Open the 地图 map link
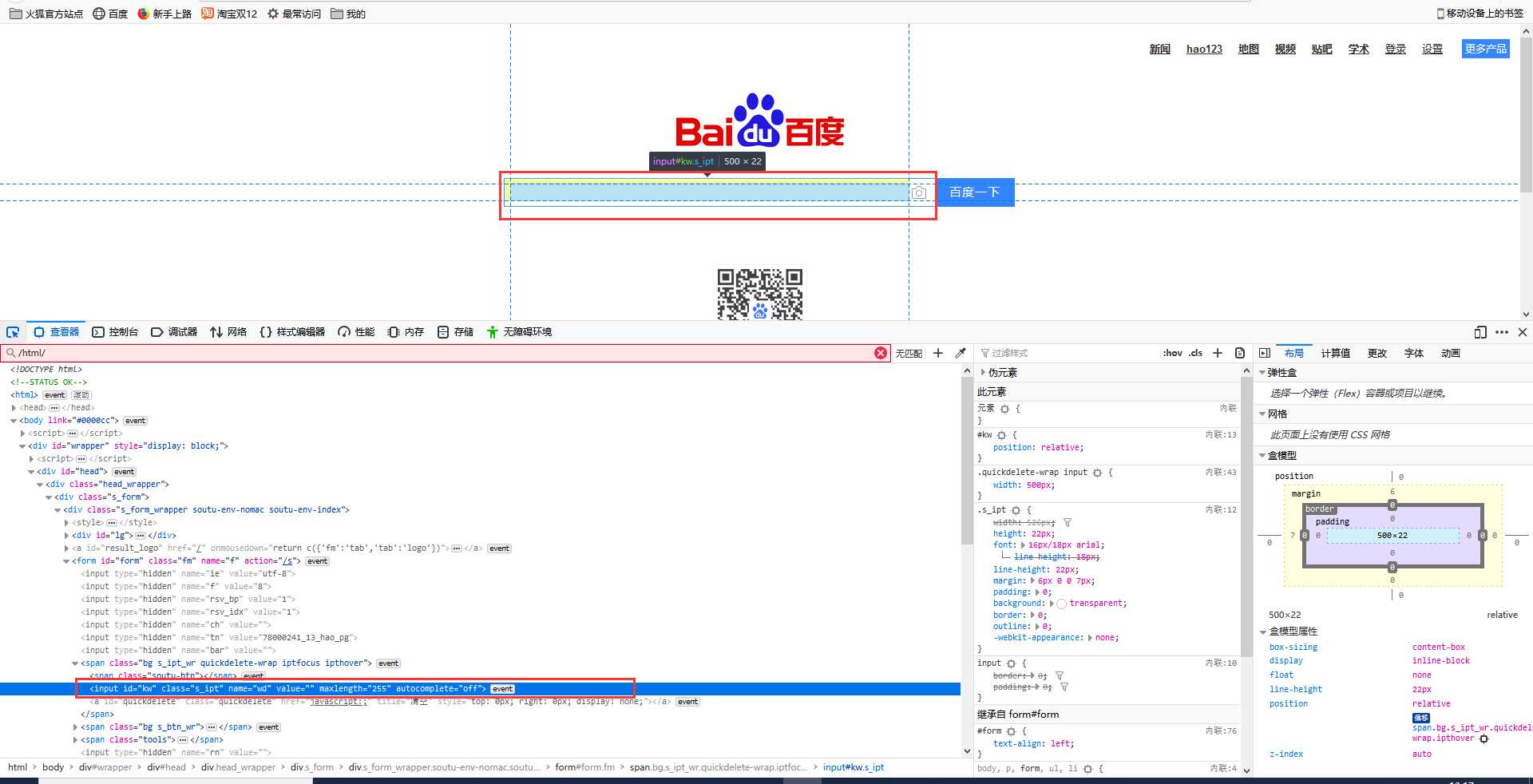 [x=1248, y=49]
